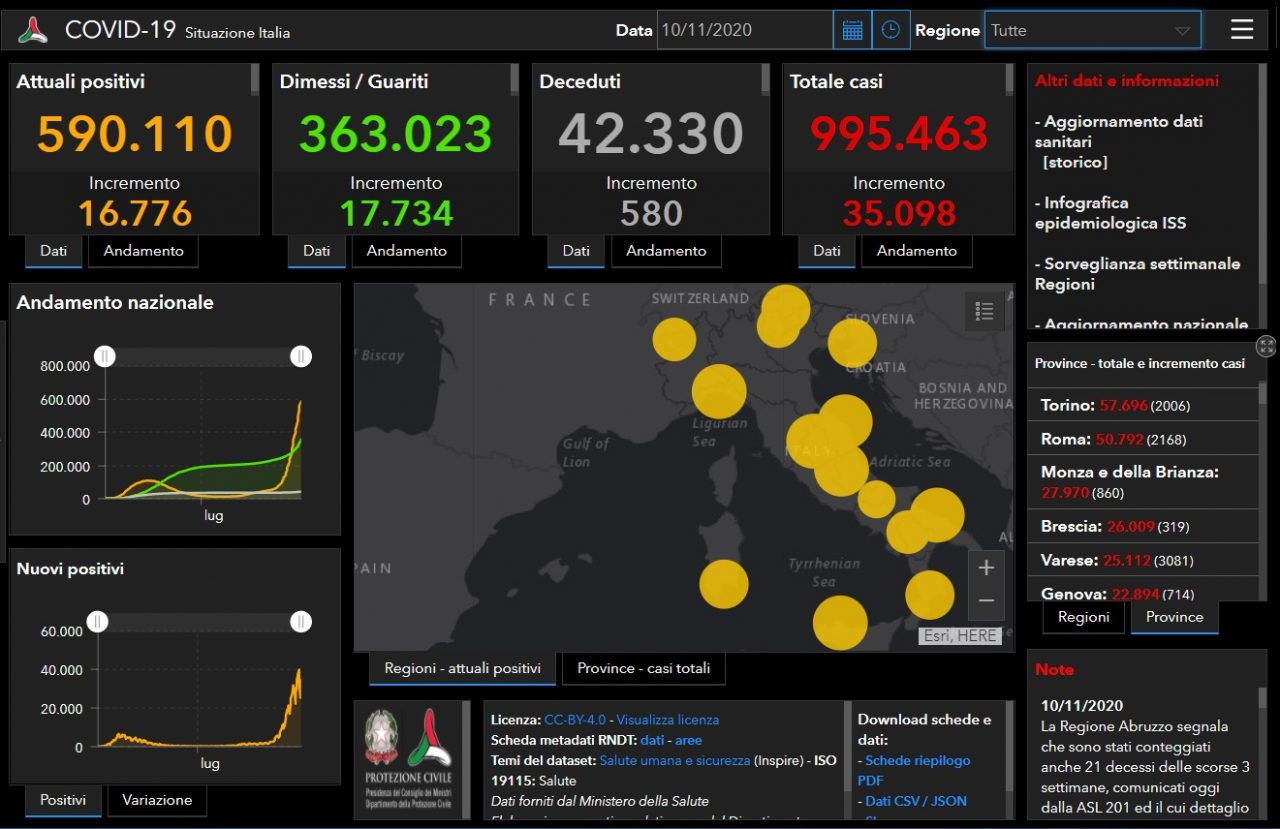Click the Data input field
Screen dimensions: 1280x829
(x=744, y=30)
